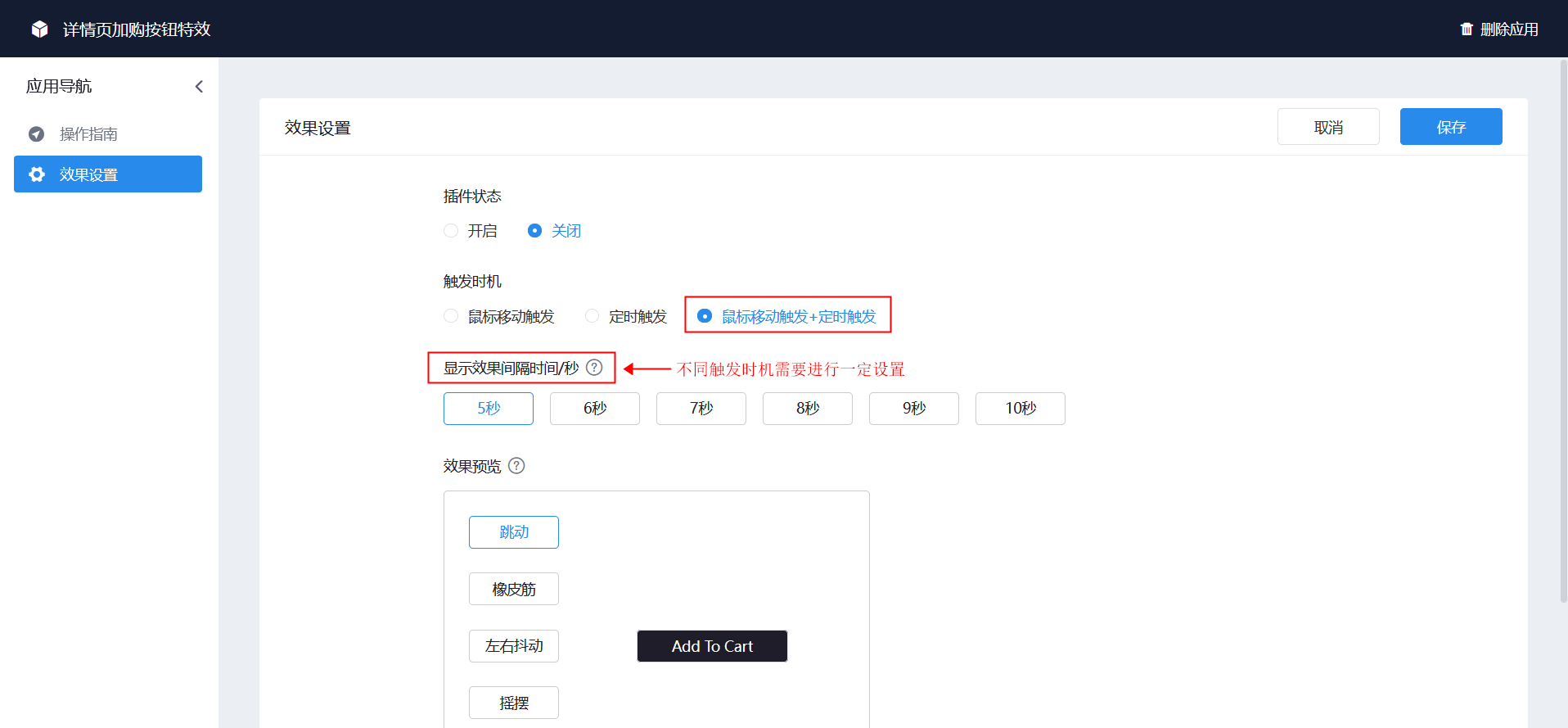
Task: Choose the 6秒 interval option
Action: pos(595,409)
